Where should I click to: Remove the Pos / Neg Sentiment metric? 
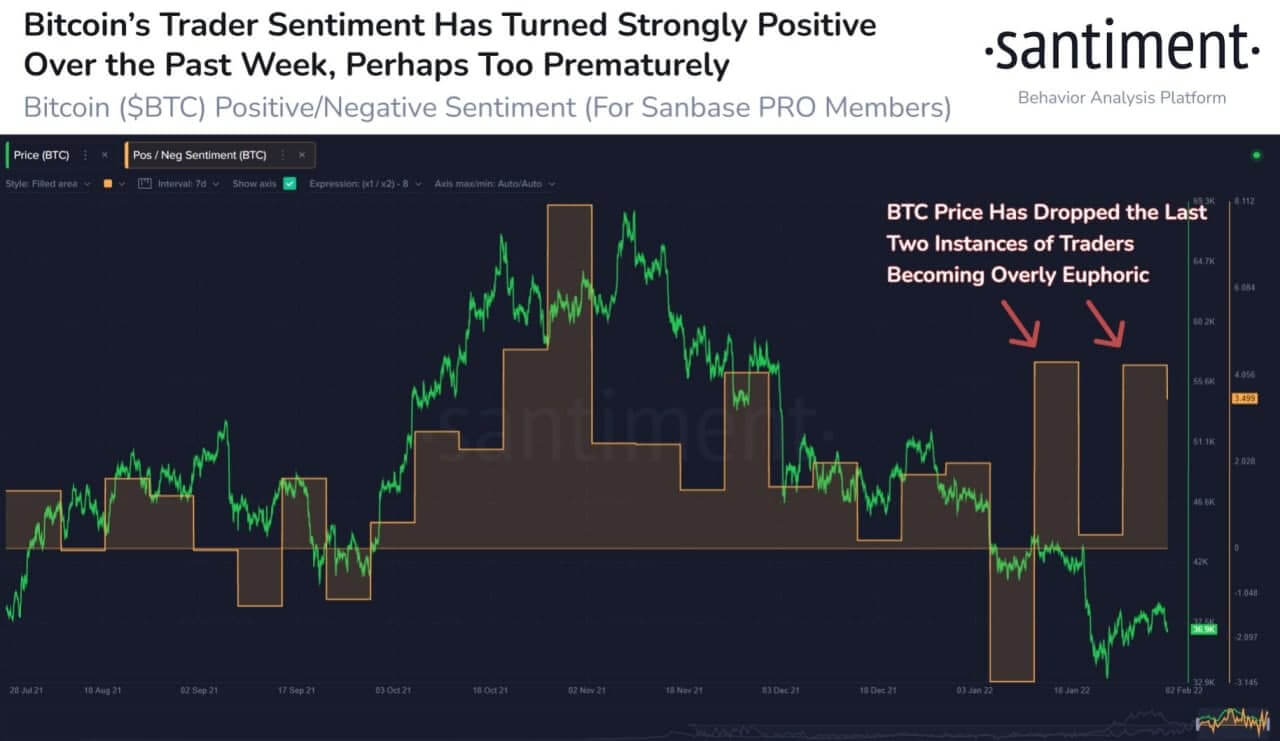coord(302,155)
